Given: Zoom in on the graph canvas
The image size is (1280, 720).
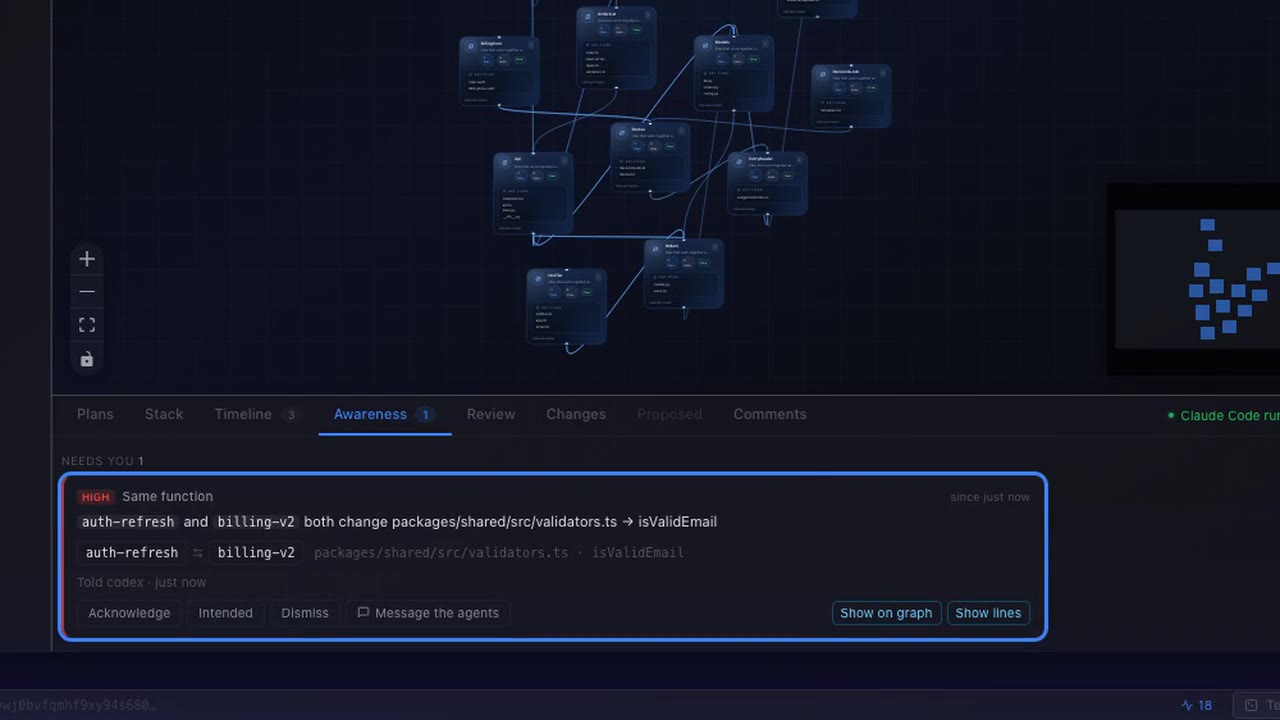Looking at the screenshot, I should pos(87,259).
